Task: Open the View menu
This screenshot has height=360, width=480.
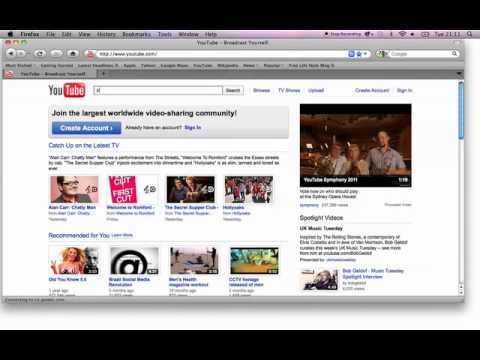Action: coord(84,34)
